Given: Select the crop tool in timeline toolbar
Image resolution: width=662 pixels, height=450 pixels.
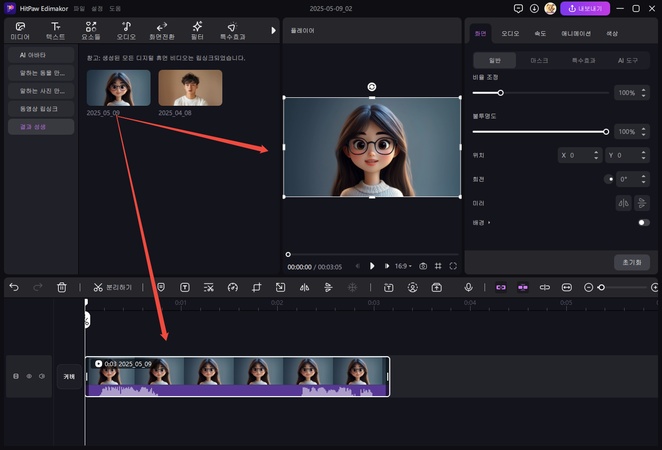Looking at the screenshot, I should [x=256, y=287].
